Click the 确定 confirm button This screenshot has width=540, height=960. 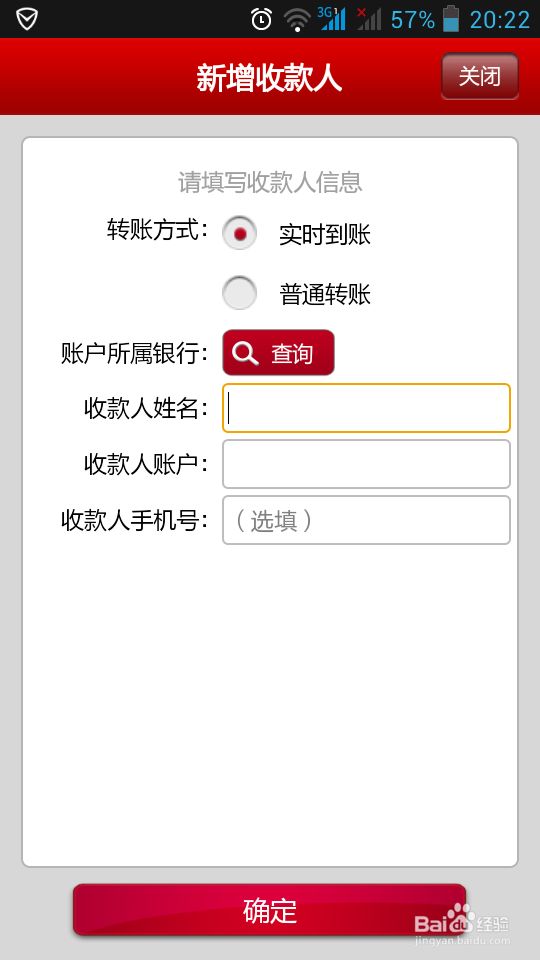point(269,910)
